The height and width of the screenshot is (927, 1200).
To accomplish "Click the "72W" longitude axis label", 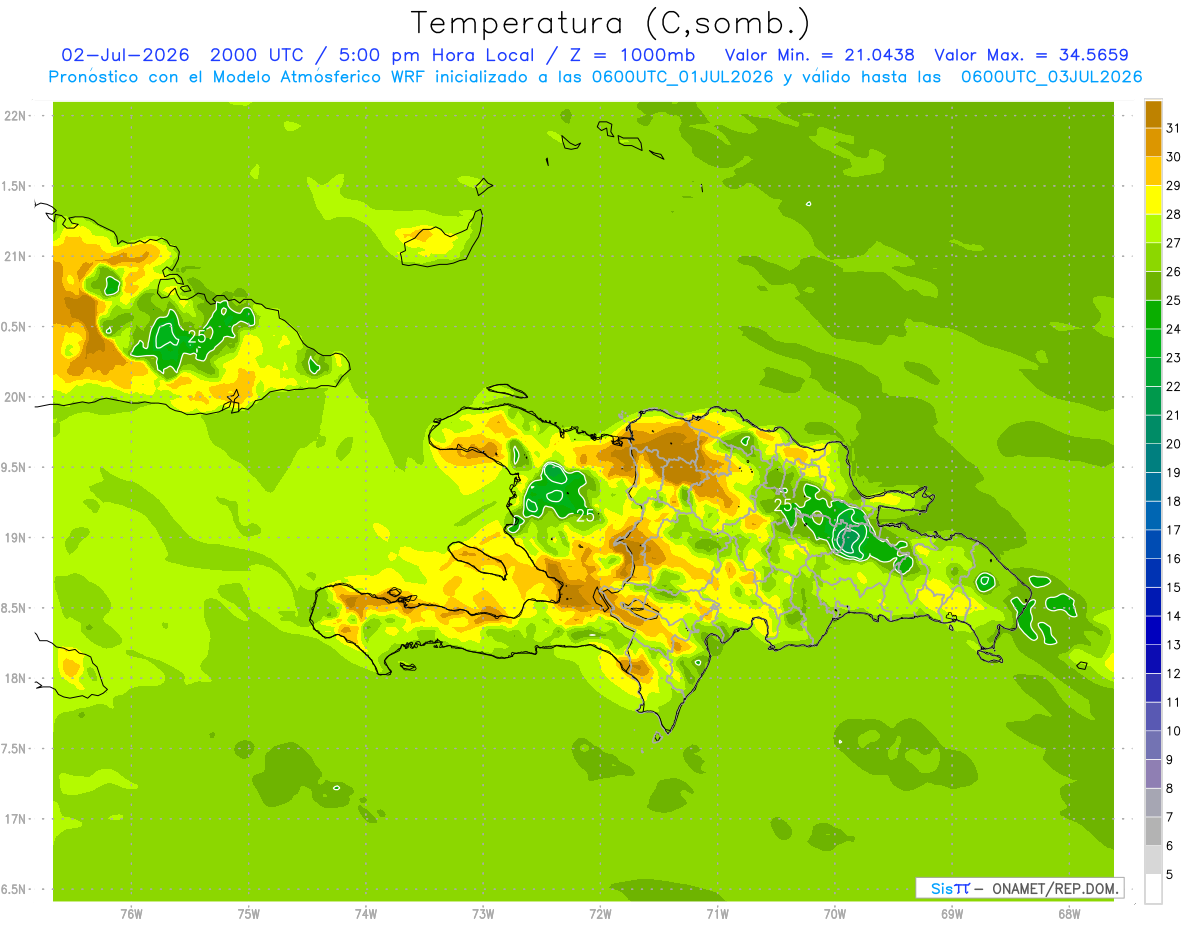I will 600,914.
